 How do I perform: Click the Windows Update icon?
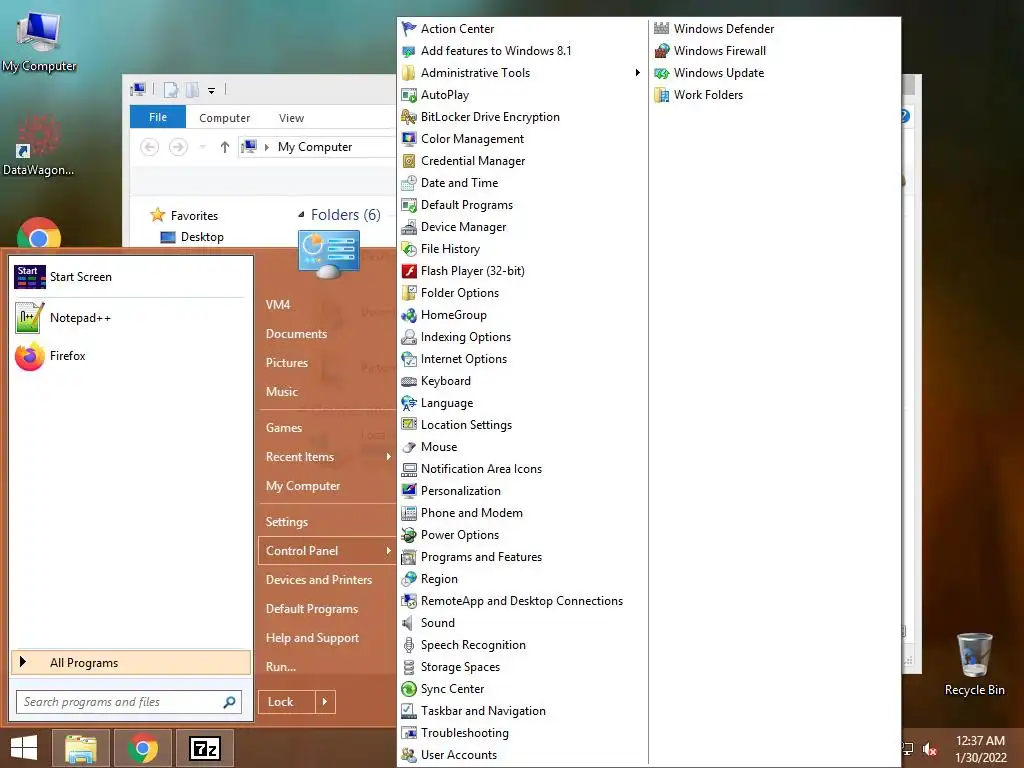click(662, 73)
